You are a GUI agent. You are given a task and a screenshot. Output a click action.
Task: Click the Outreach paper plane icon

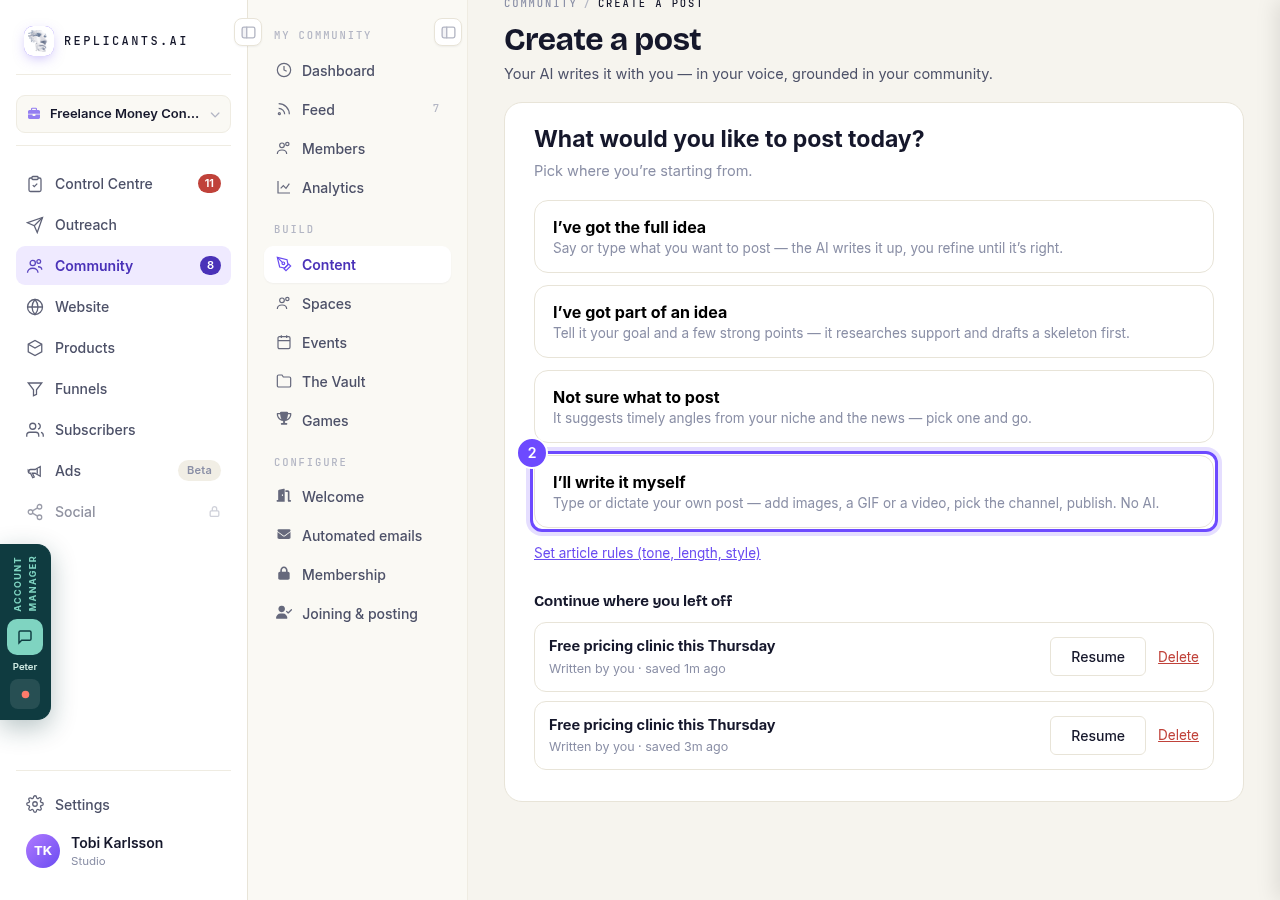(x=35, y=225)
